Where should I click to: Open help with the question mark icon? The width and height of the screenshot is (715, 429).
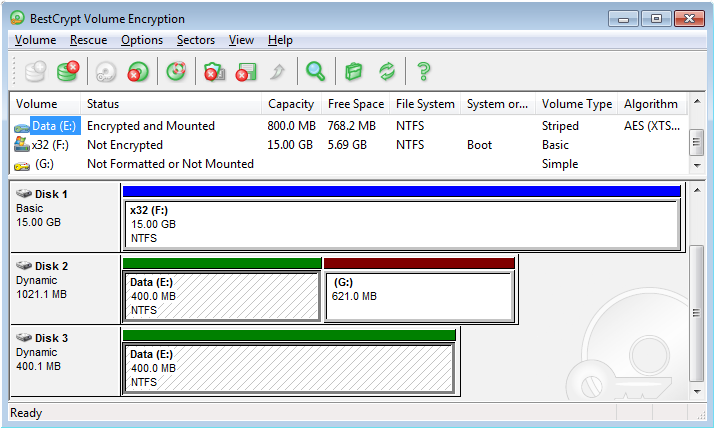[424, 71]
